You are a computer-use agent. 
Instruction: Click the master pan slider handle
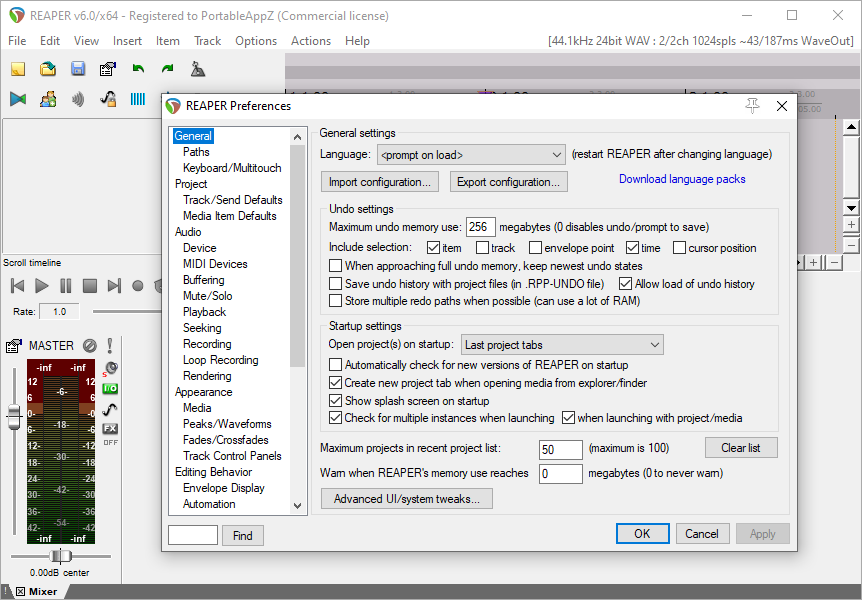click(x=60, y=556)
